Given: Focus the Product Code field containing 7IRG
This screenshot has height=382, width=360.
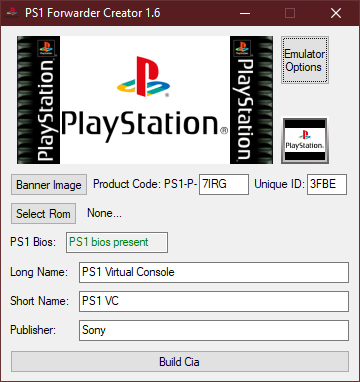Looking at the screenshot, I should click(x=224, y=184).
